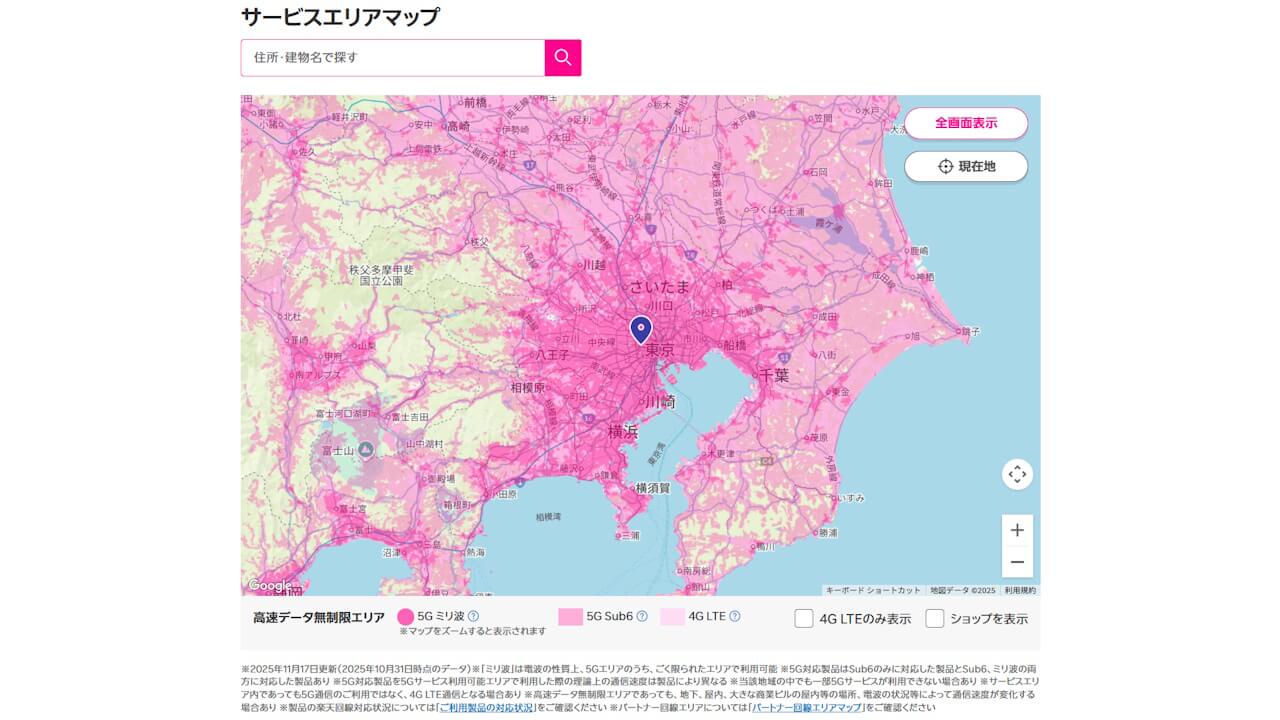The height and width of the screenshot is (720, 1280).
Task: Enable the ショップを表示 checkbox
Action: tap(934, 618)
